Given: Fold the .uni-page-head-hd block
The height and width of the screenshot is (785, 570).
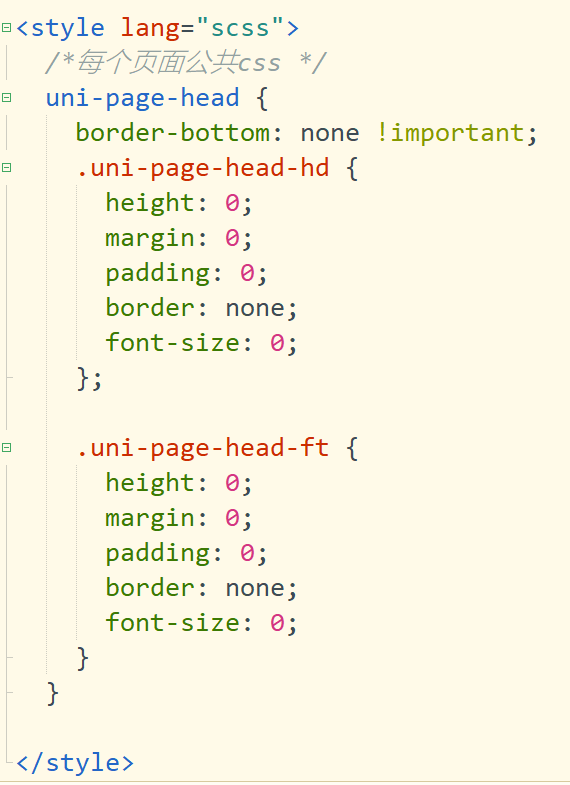Looking at the screenshot, I should (6, 168).
